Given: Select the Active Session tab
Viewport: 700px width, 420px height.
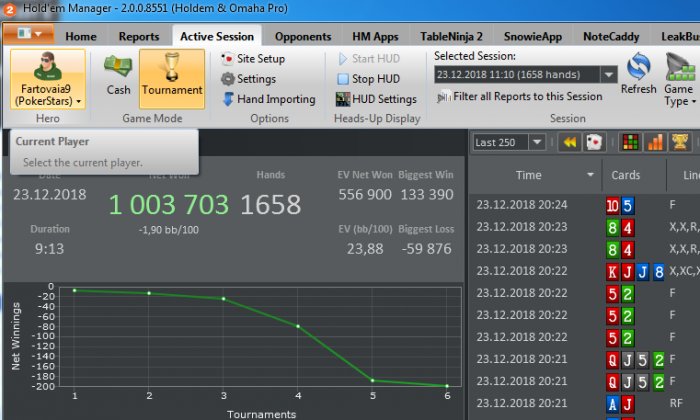Looking at the screenshot, I should [217, 37].
